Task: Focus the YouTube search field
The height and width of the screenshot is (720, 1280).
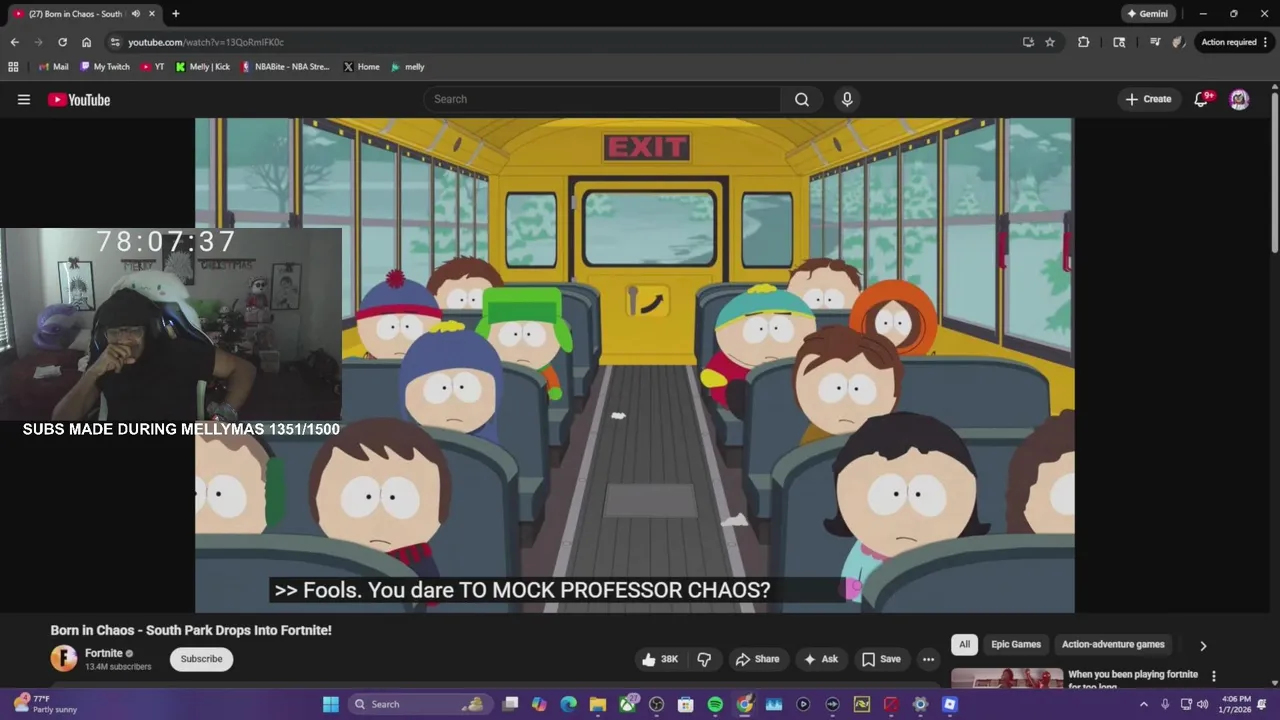Action: 603,99
